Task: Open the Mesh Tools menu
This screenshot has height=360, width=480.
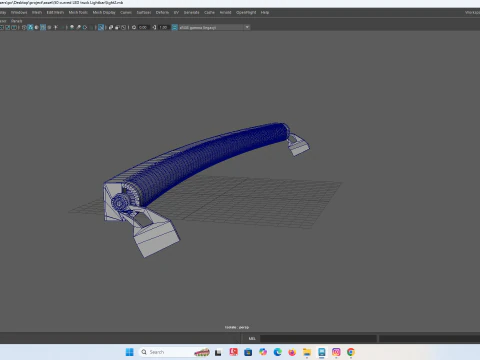Action: click(x=78, y=12)
